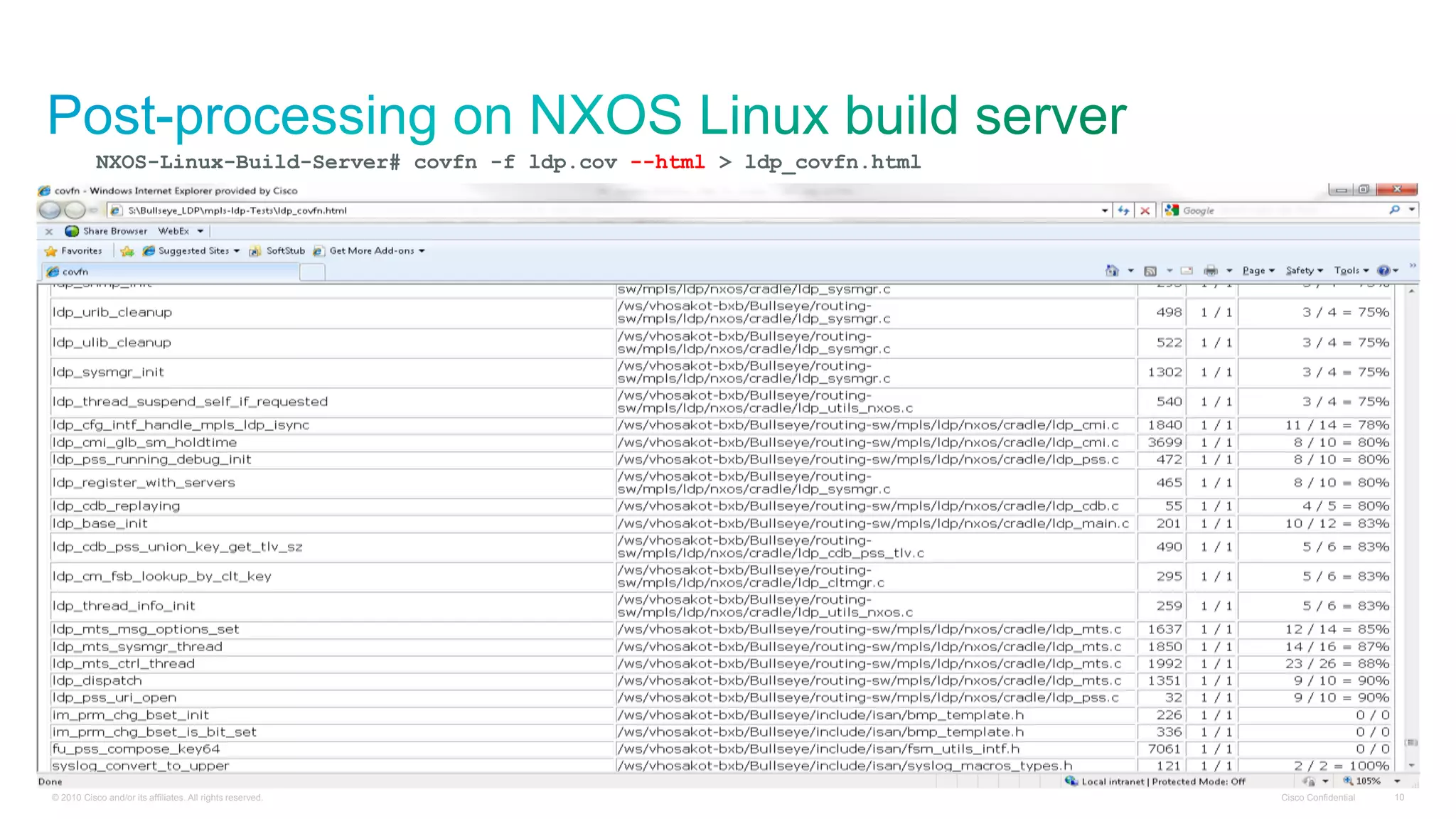
Task: Click ldp_cfg_intf_handle_mpls_ldp_isync cell
Action: click(x=332, y=425)
